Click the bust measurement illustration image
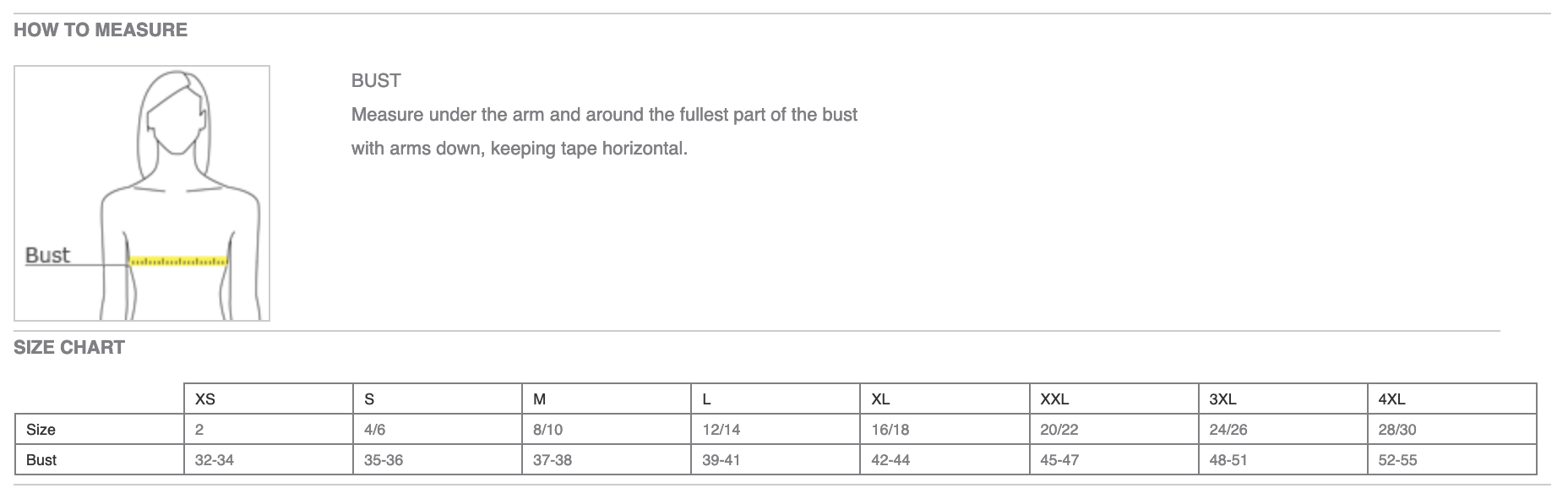Viewport: 1568px width, 488px height. [x=142, y=193]
